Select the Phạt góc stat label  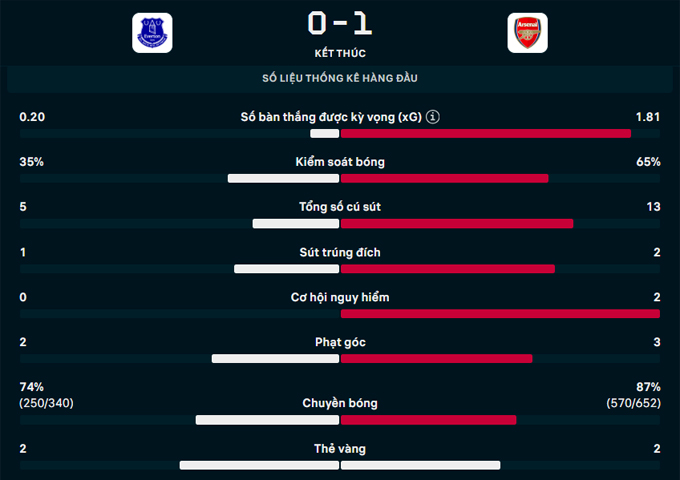pyautogui.click(x=340, y=343)
